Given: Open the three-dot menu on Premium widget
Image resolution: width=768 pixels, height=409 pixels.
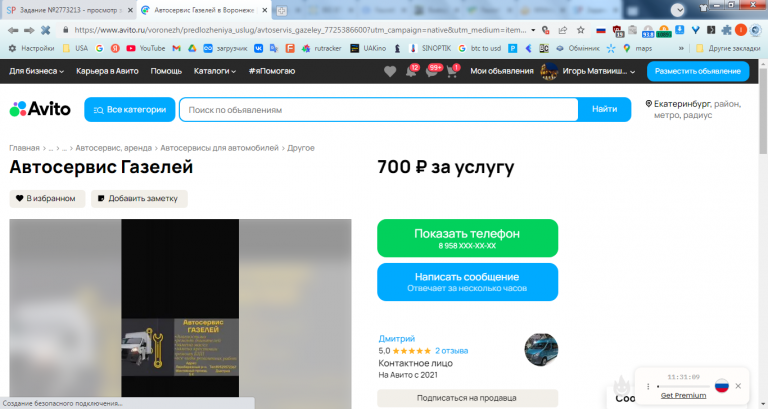Looking at the screenshot, I should [648, 386].
